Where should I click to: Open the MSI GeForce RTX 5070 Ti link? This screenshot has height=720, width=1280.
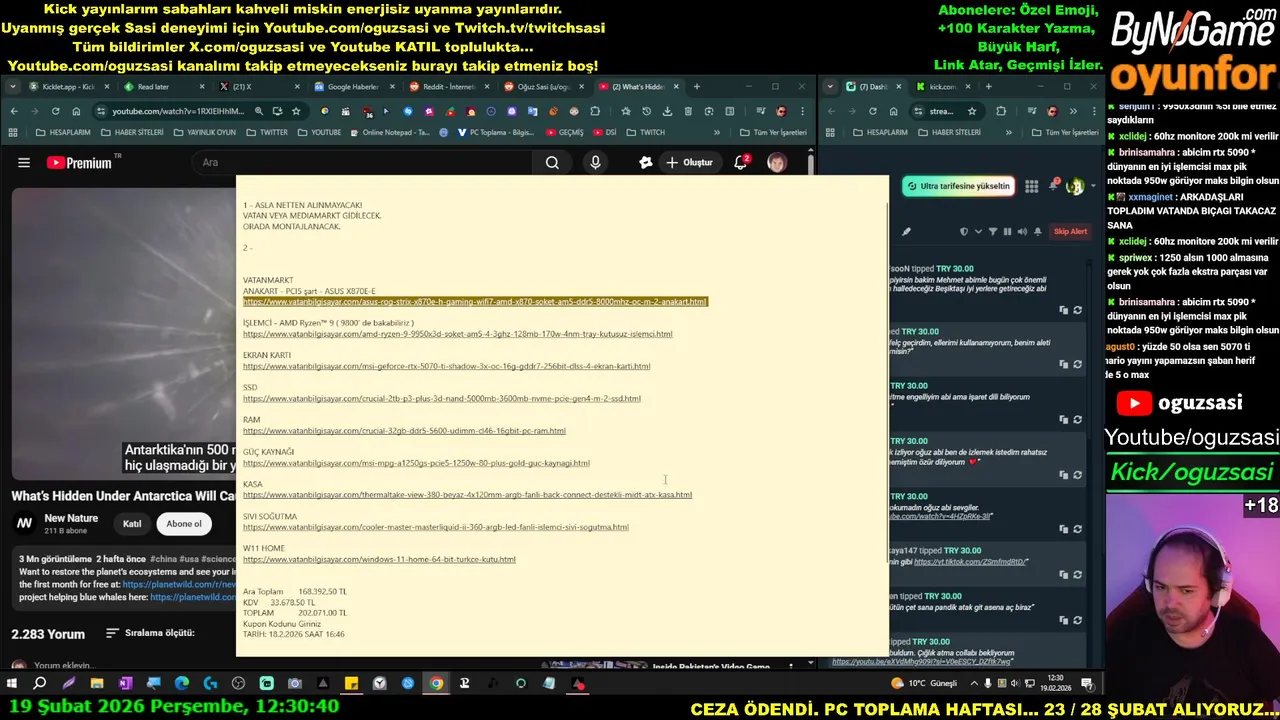click(446, 366)
